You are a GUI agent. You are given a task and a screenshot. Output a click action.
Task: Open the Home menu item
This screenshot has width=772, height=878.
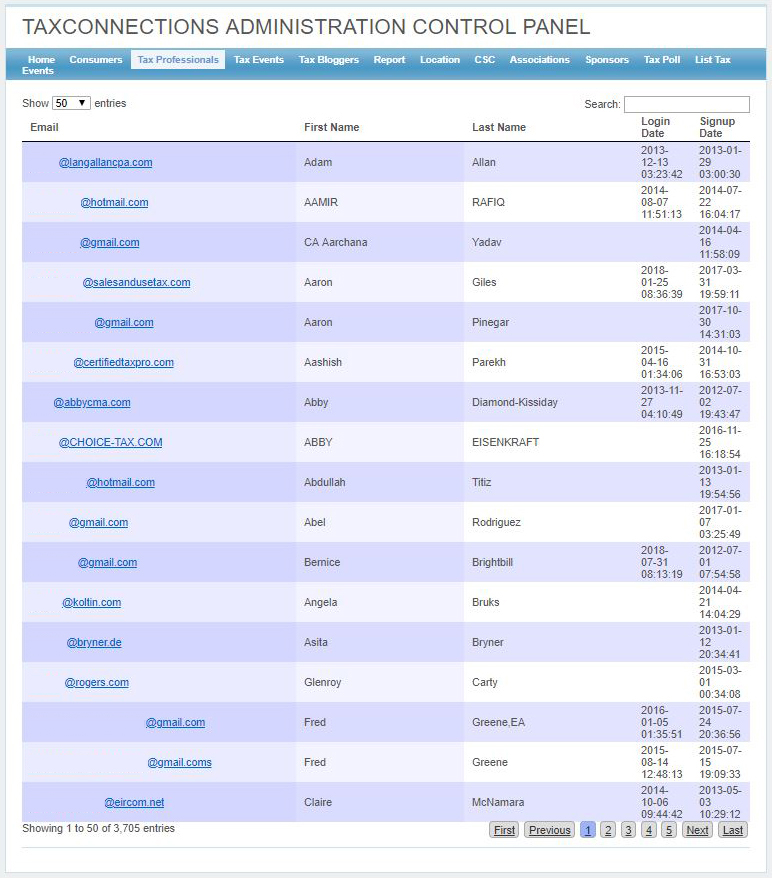click(x=41, y=59)
